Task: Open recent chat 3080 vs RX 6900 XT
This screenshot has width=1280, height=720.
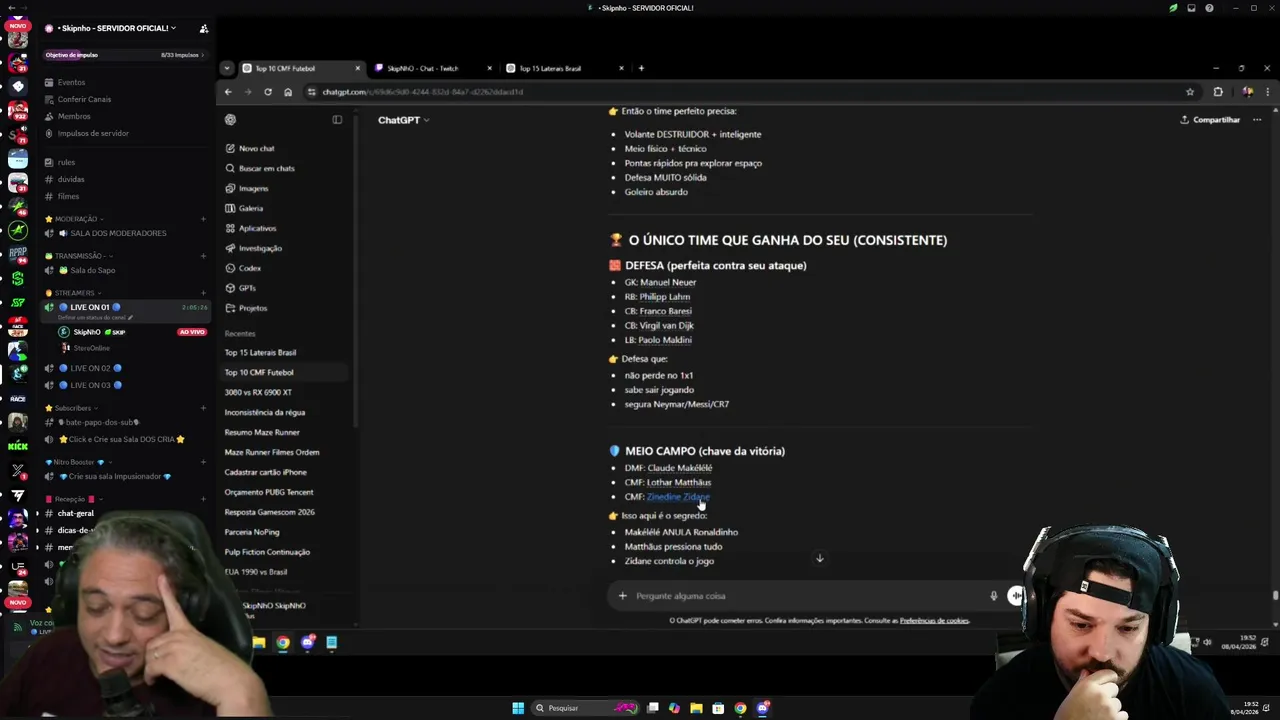Action: [x=258, y=392]
